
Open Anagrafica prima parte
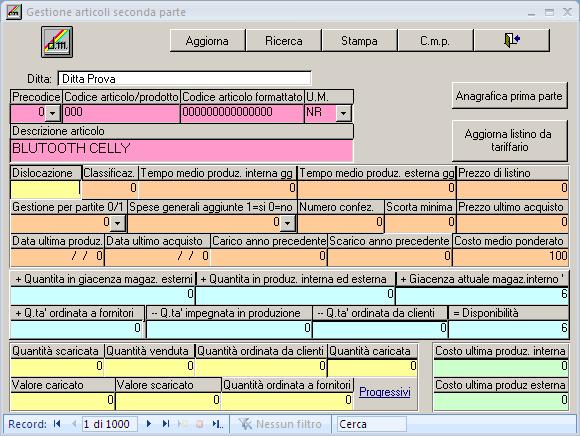509,96
